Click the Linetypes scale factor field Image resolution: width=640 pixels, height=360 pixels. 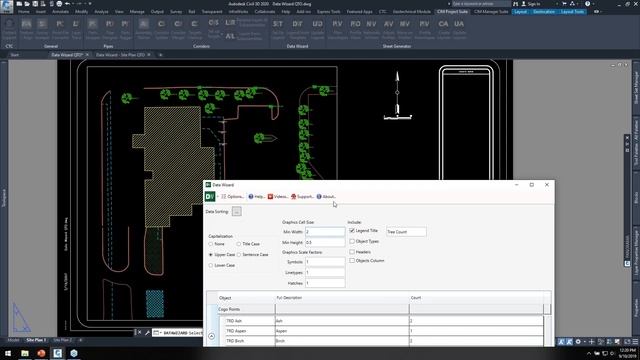(325, 273)
